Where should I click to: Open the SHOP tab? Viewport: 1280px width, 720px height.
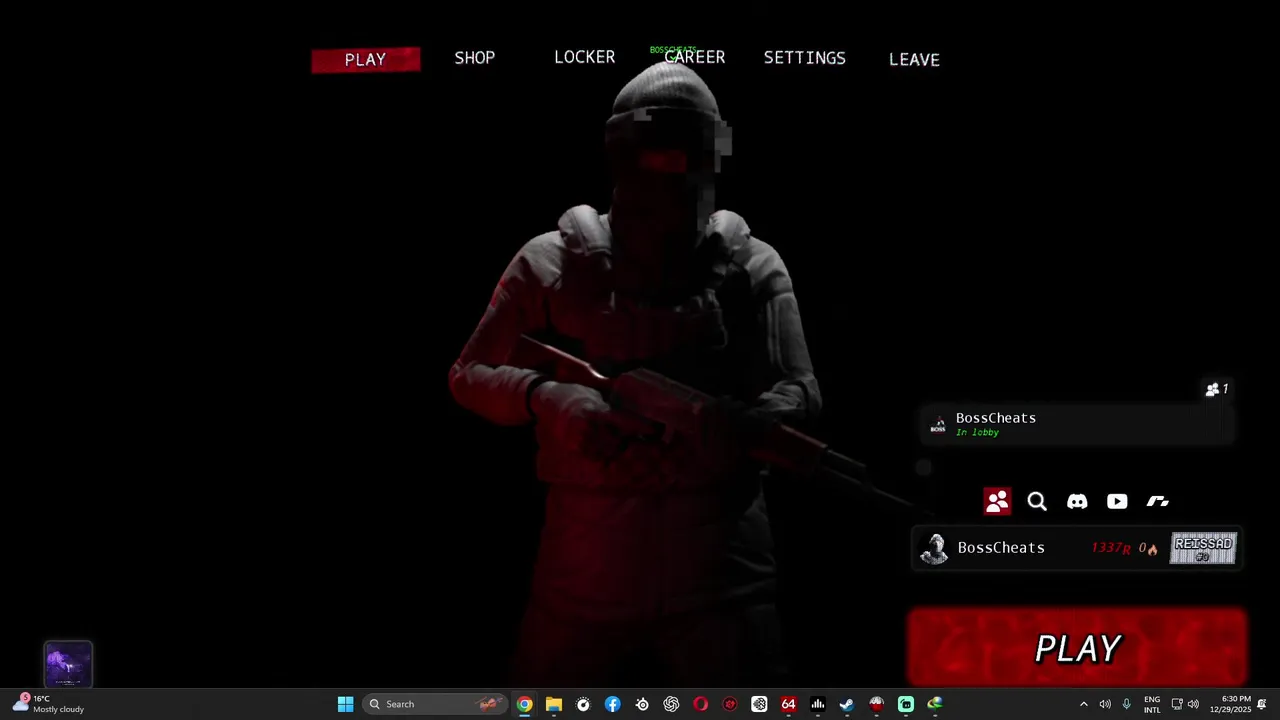(x=475, y=58)
